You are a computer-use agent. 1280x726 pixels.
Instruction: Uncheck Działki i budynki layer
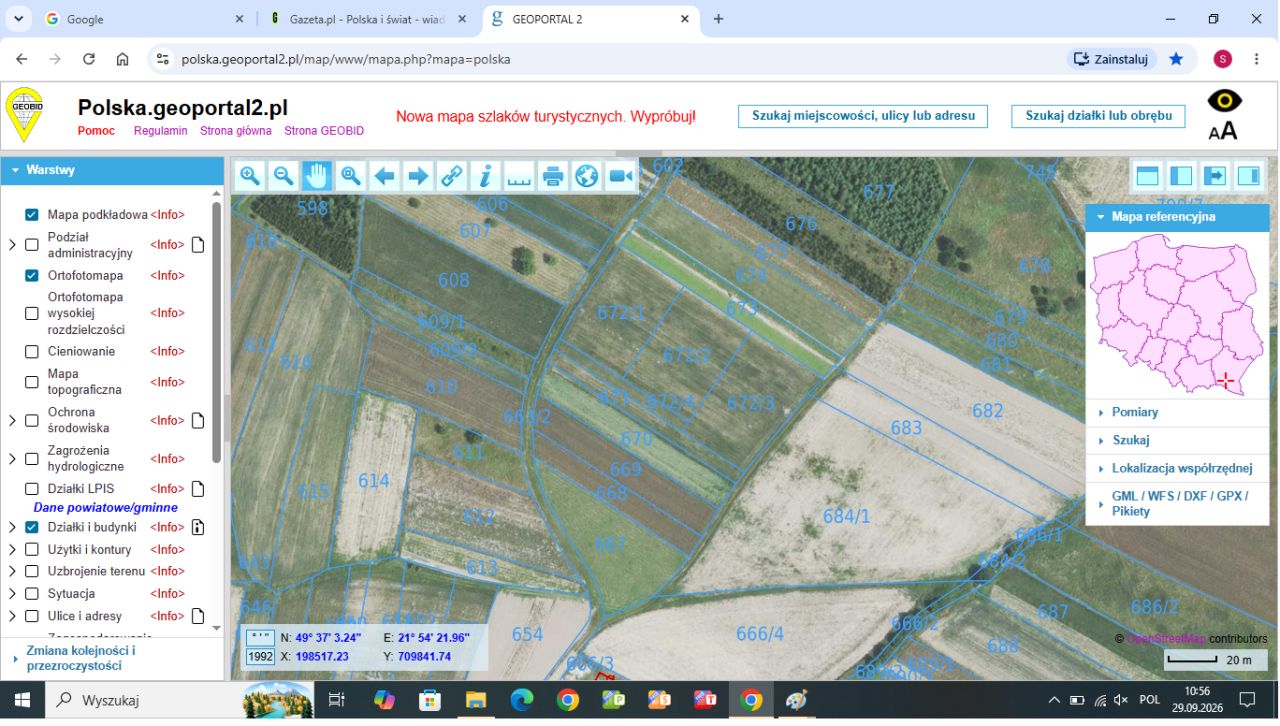pyautogui.click(x=32, y=527)
